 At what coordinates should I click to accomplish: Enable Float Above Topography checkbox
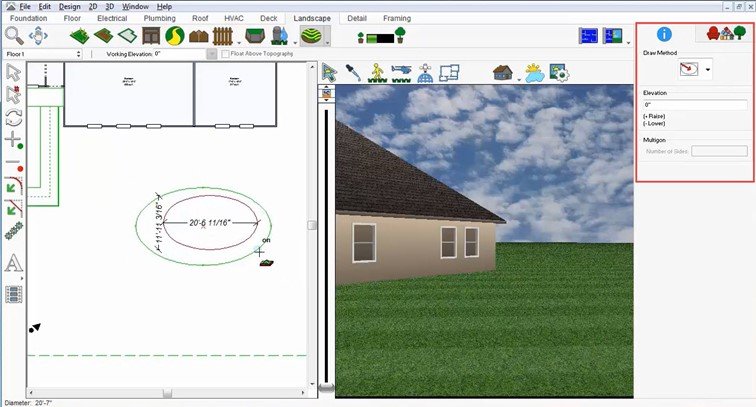(x=225, y=54)
